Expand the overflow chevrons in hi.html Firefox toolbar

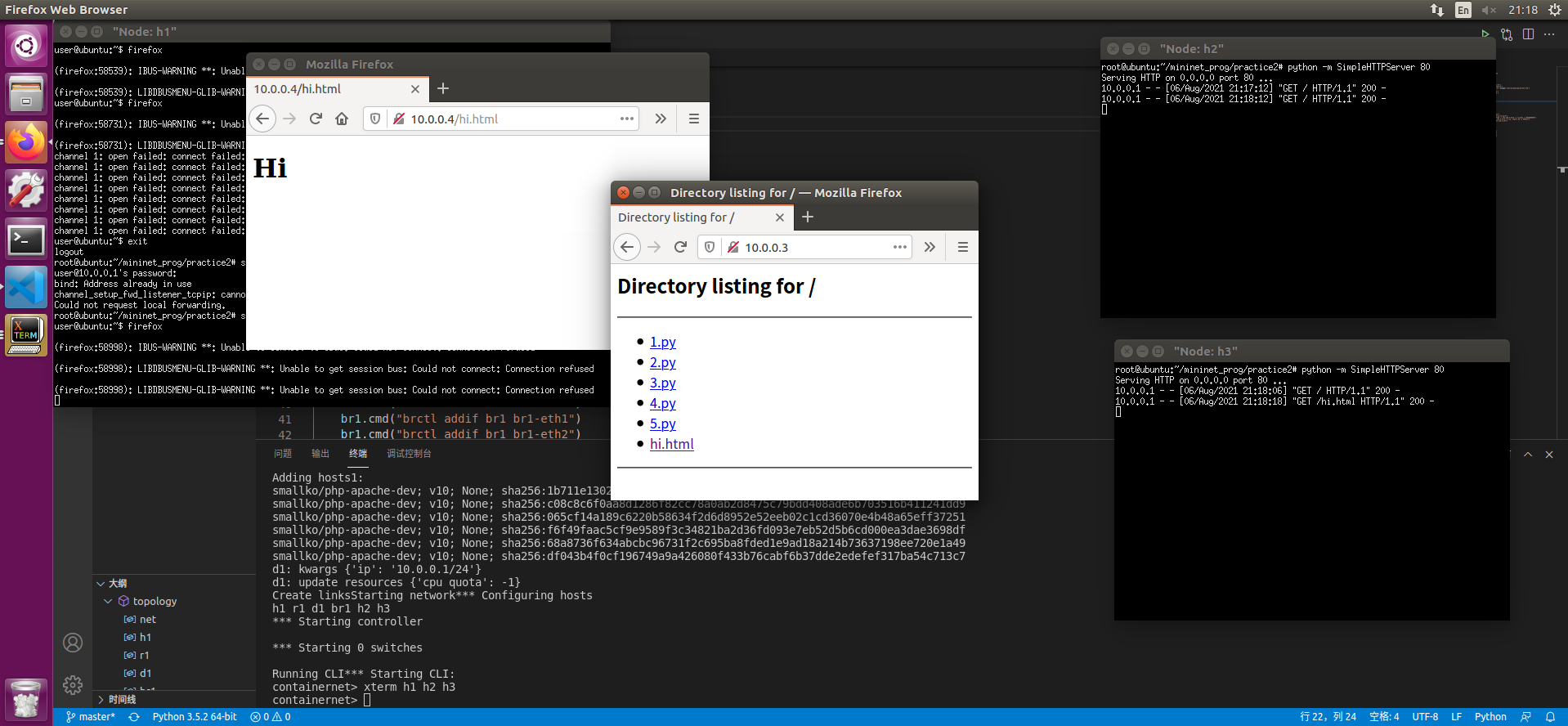click(661, 119)
